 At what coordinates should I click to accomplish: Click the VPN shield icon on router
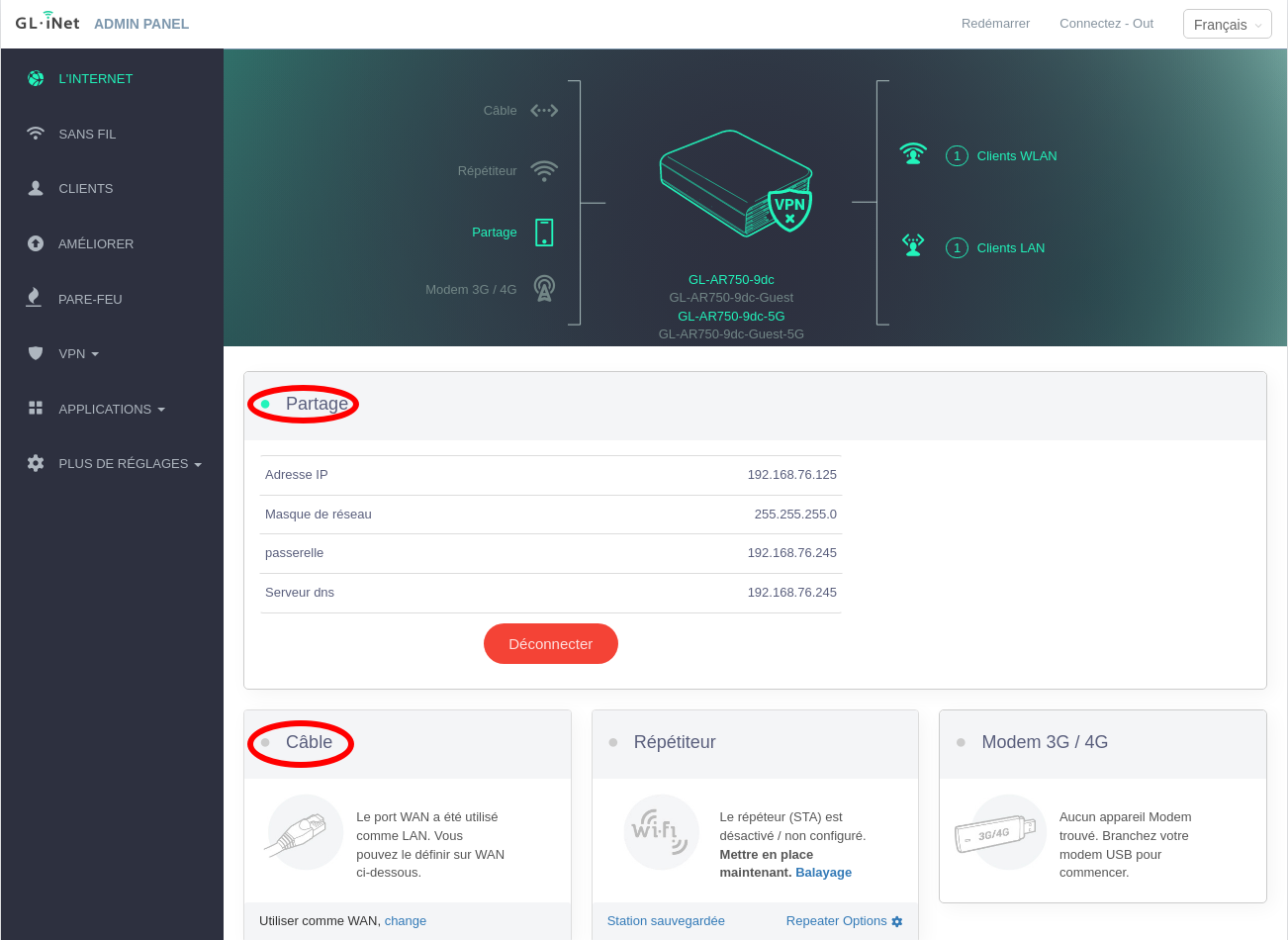tap(789, 209)
